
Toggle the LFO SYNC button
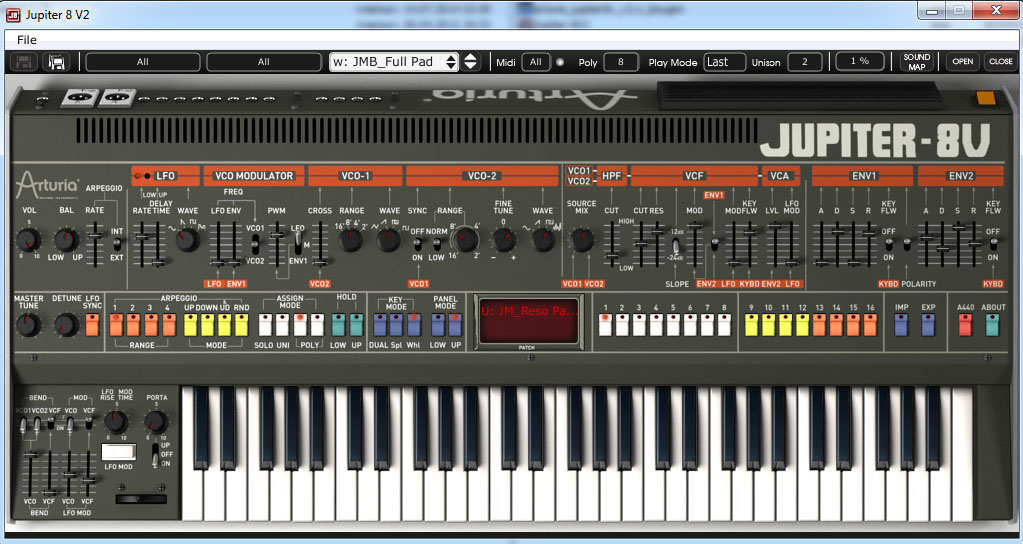point(93,324)
